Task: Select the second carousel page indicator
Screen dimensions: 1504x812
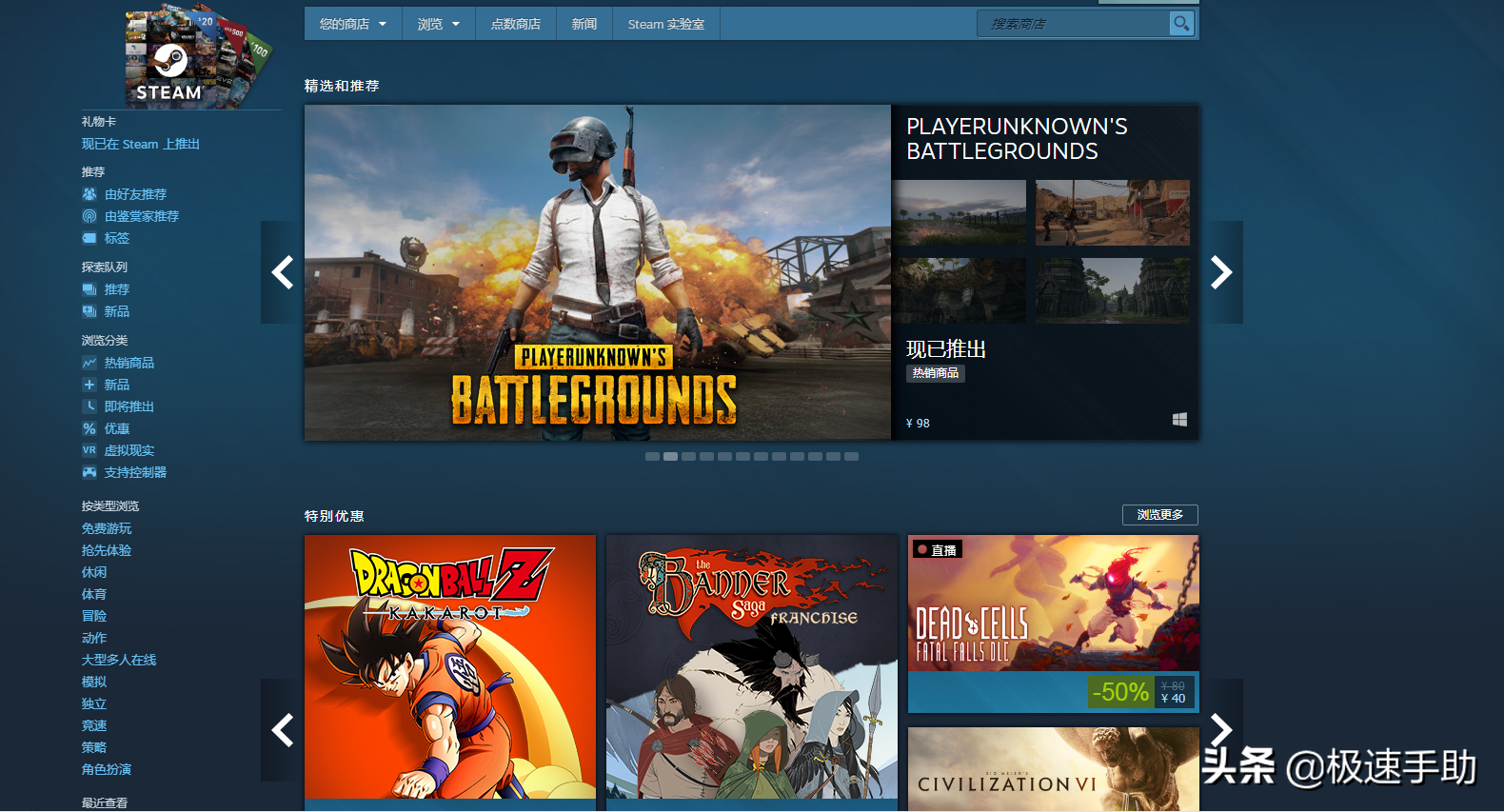Action: click(x=670, y=457)
